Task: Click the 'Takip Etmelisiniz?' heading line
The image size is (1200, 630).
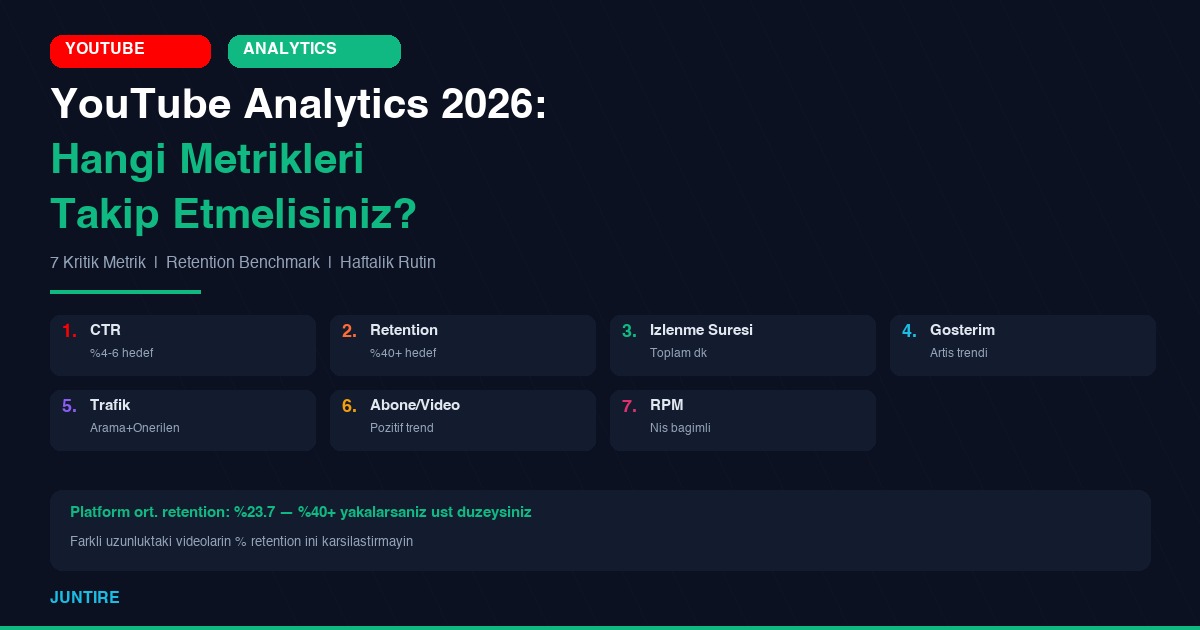Action: pos(234,214)
